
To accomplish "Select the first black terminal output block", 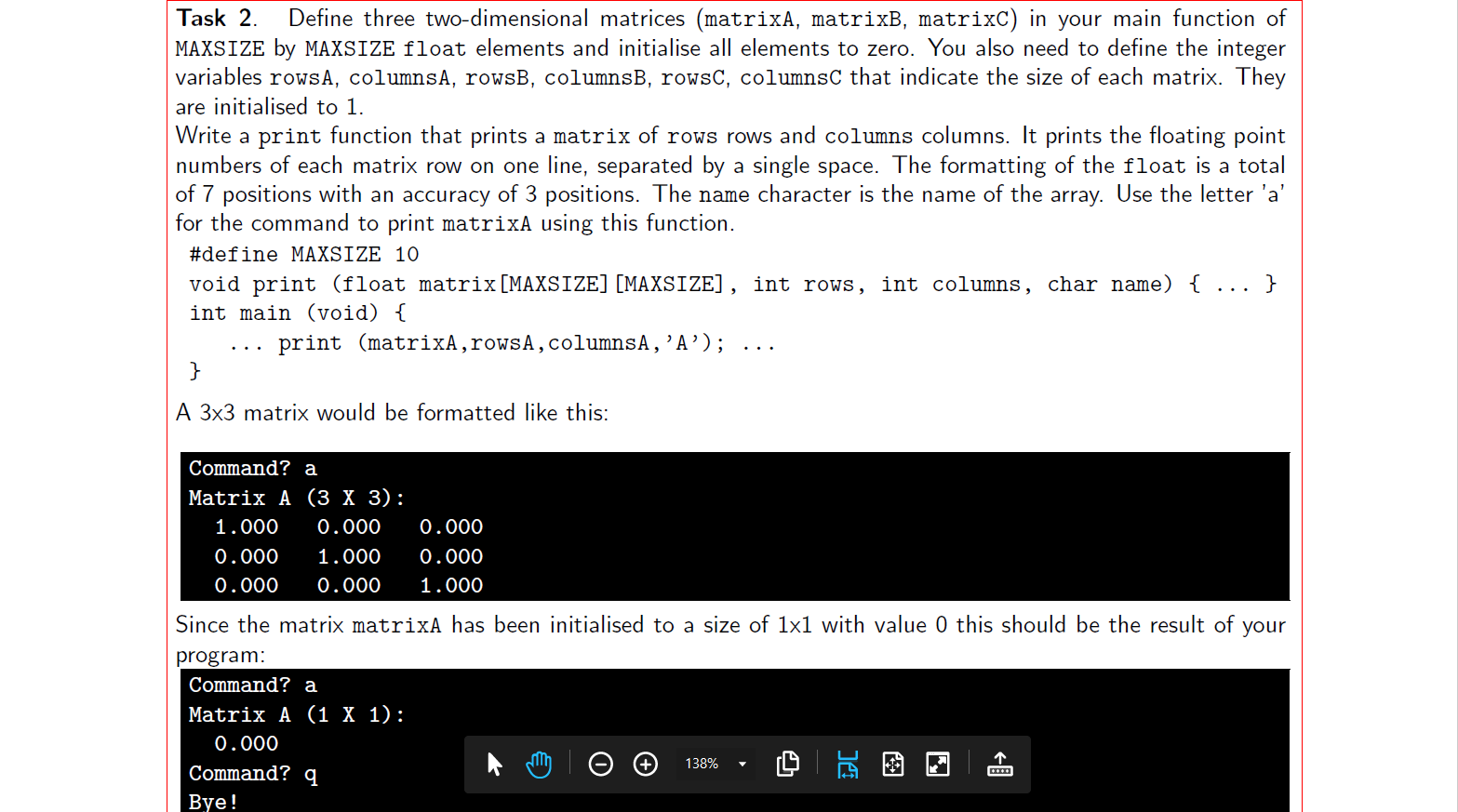I will click(x=734, y=526).
